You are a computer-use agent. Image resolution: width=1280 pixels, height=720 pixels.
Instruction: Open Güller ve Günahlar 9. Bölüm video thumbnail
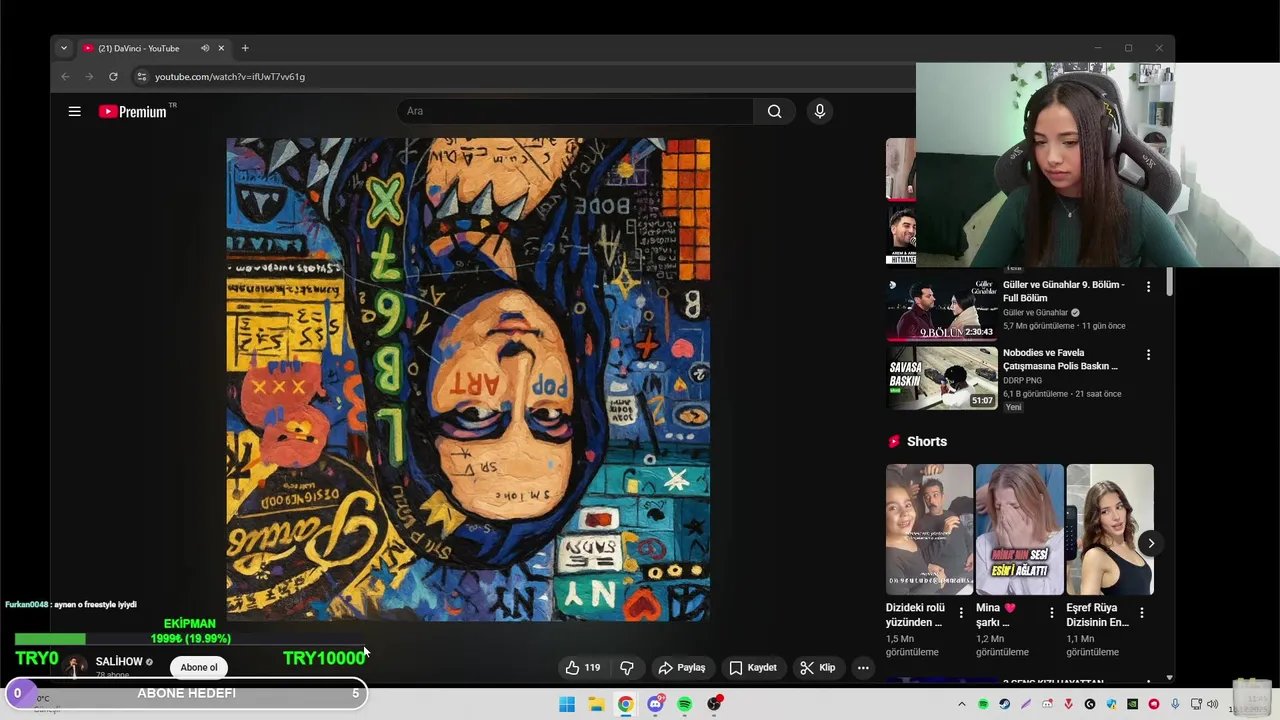[942, 310]
